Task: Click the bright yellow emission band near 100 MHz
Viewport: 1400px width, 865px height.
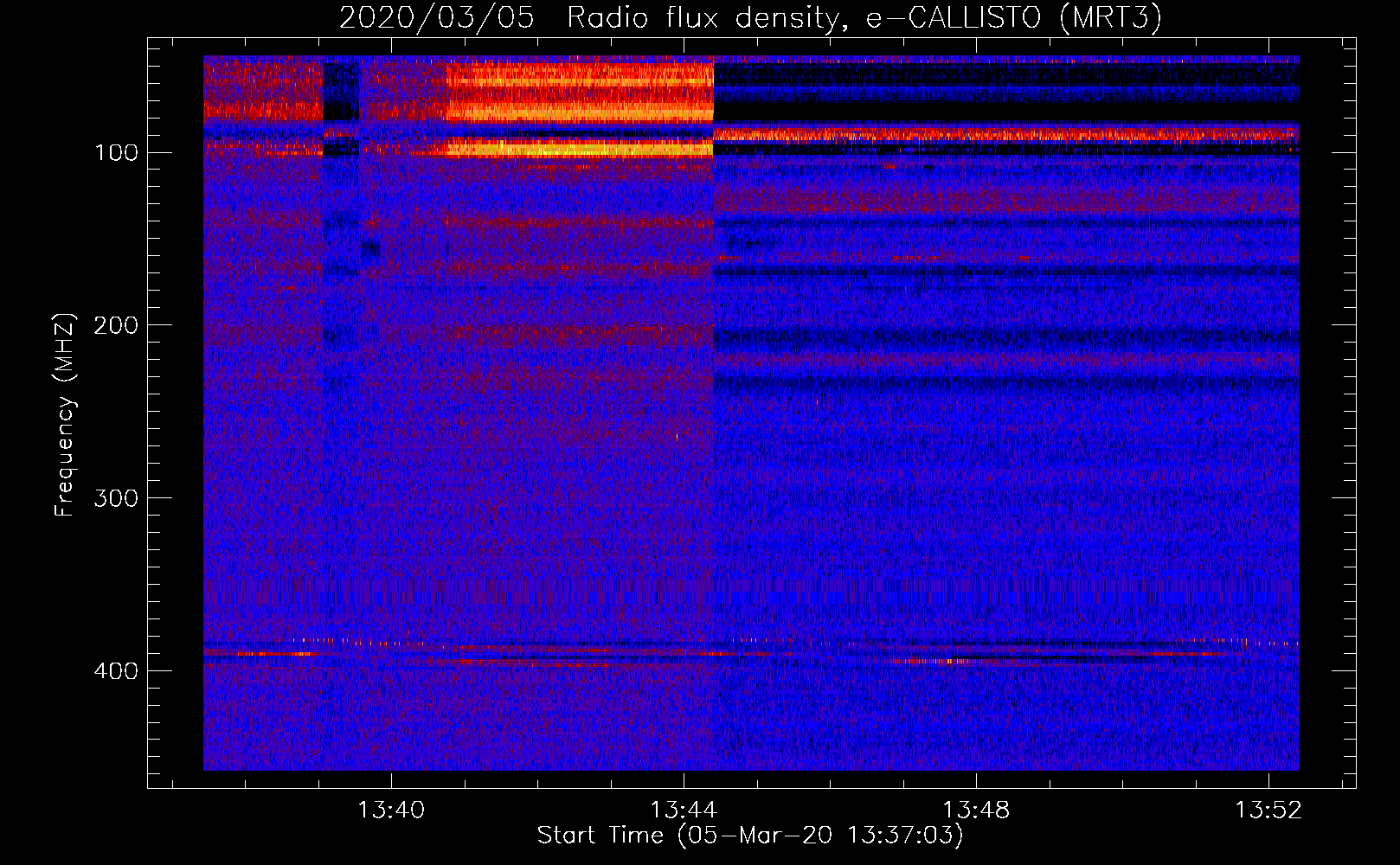Action: coord(580,148)
